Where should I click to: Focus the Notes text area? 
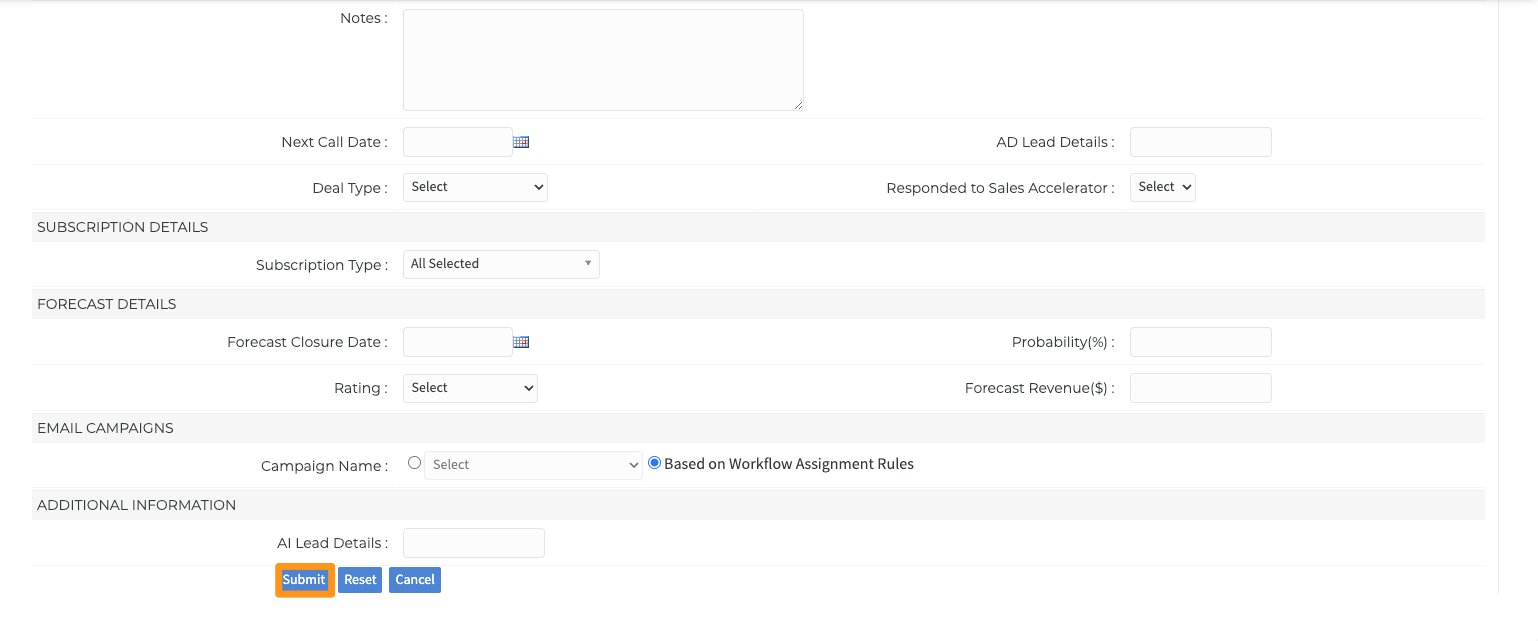pos(603,60)
